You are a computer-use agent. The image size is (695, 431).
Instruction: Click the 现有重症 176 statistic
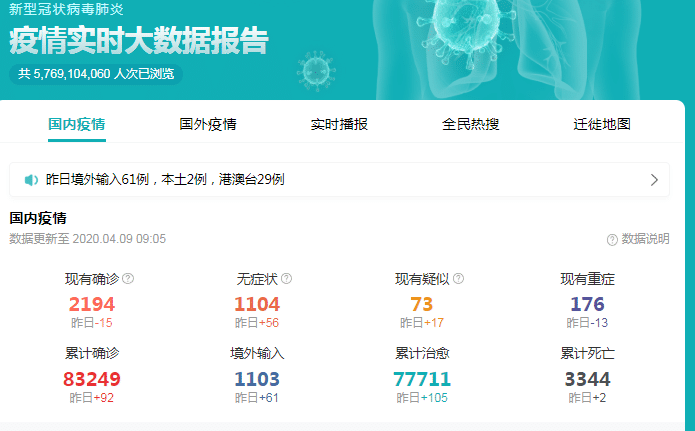click(587, 304)
